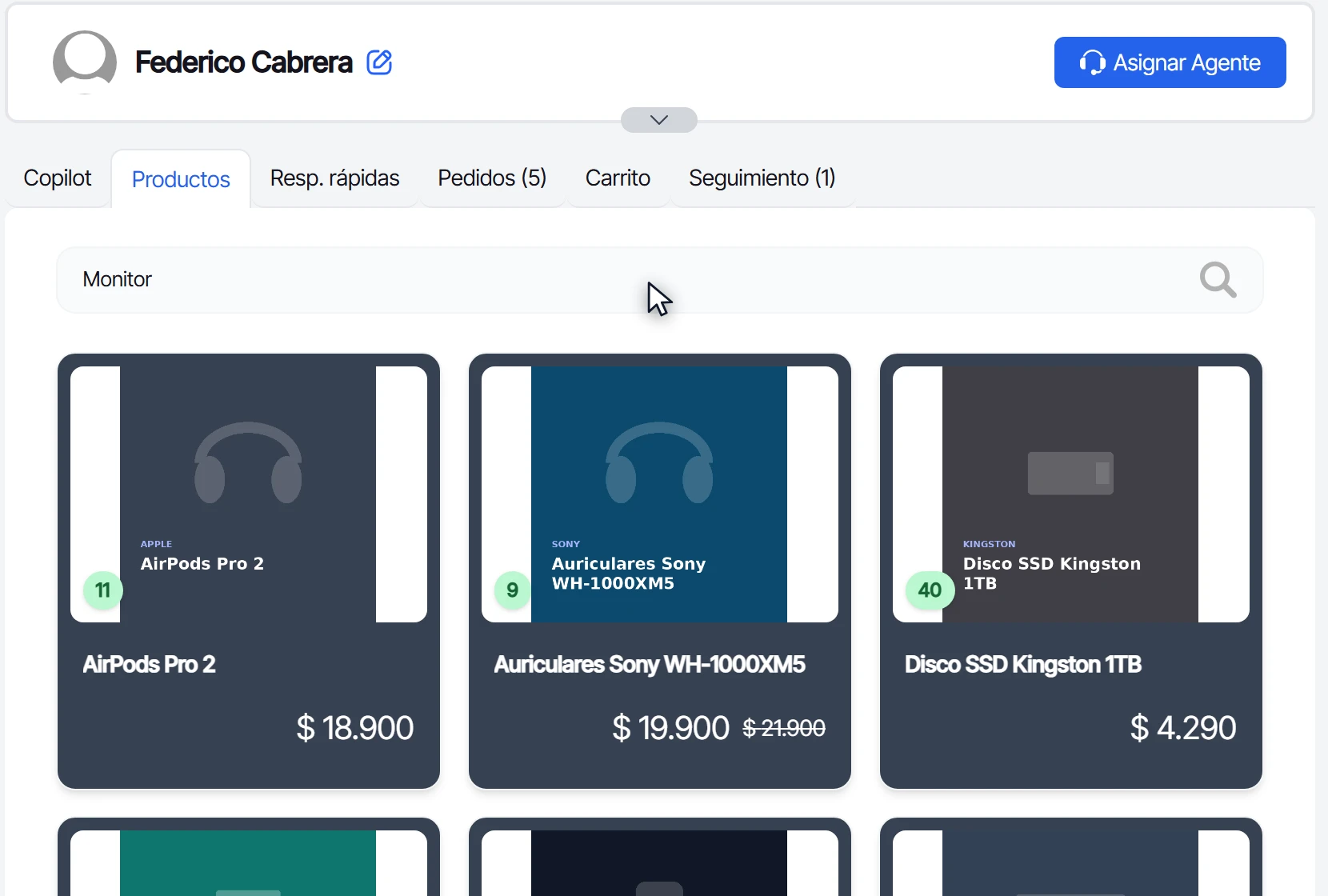Click the $ 19.900 price
Viewport: 1328px width, 896px height.
[670, 728]
